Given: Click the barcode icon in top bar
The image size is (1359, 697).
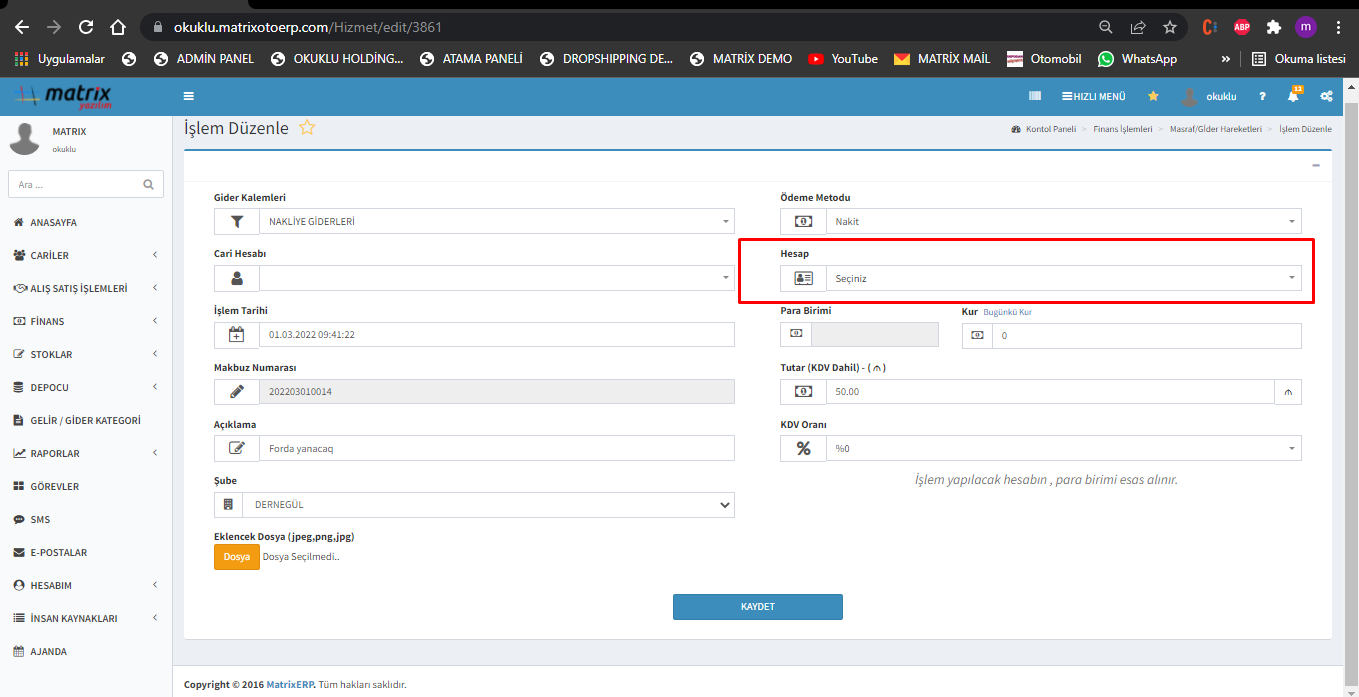Looking at the screenshot, I should (1035, 97).
